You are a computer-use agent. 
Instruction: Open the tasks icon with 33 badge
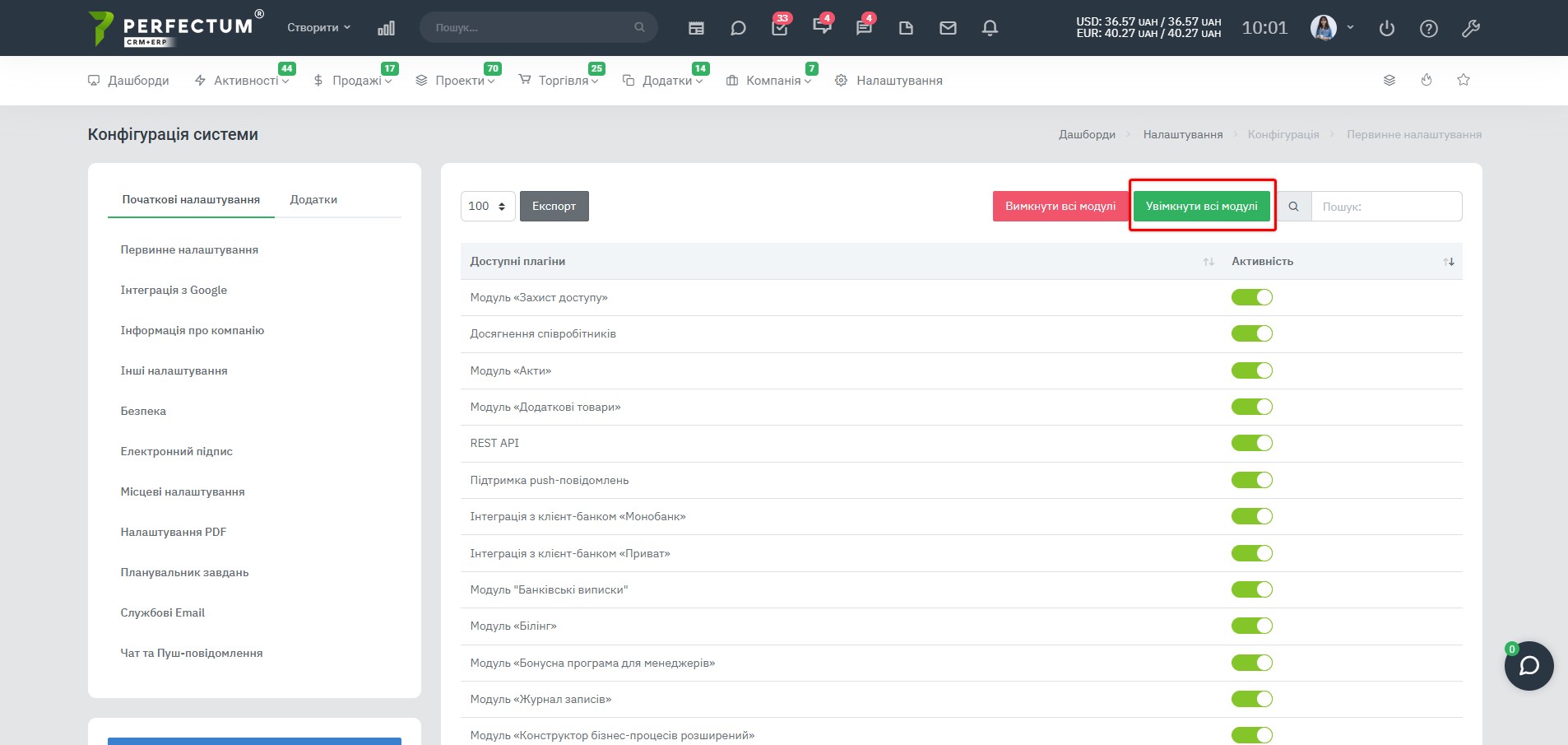pyautogui.click(x=780, y=27)
